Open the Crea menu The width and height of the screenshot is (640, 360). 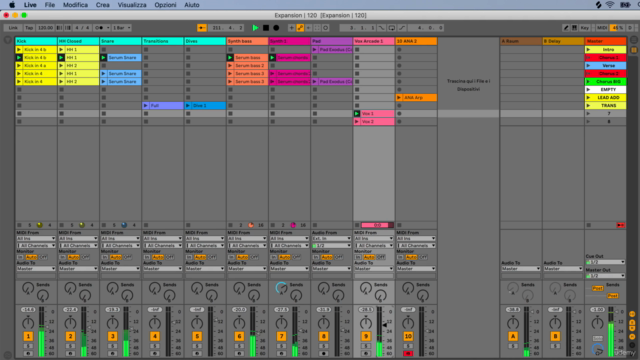point(102,5)
